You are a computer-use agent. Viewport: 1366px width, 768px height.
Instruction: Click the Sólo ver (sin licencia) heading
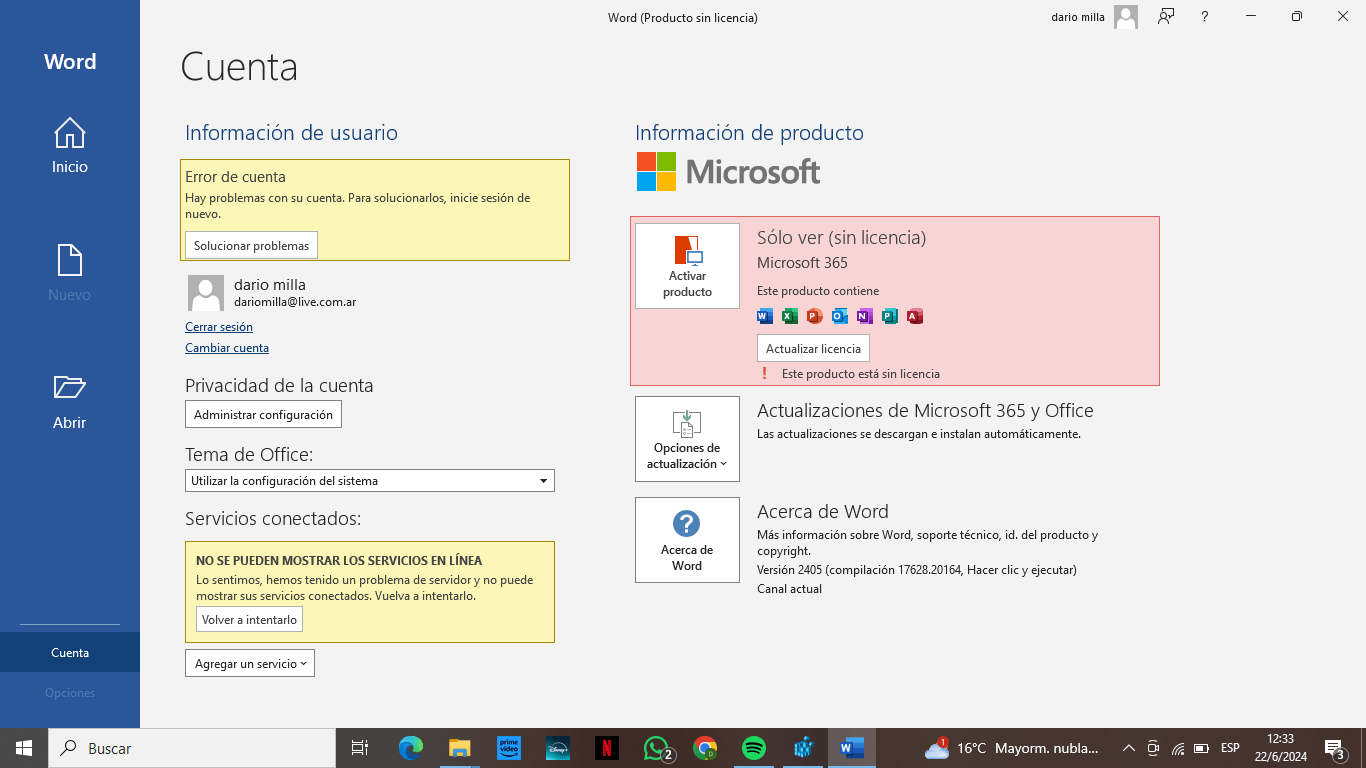(x=841, y=237)
